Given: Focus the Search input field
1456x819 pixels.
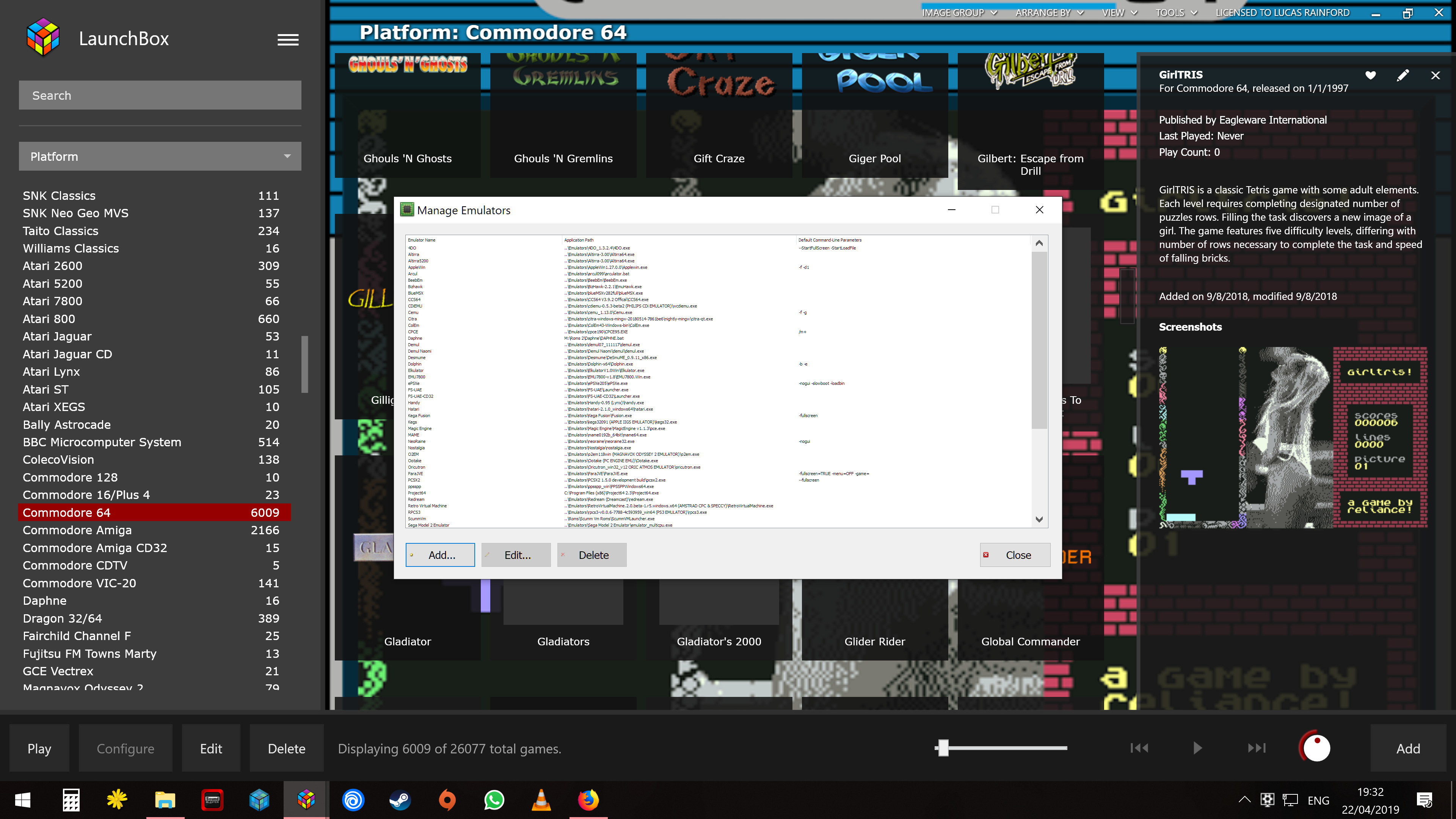Looking at the screenshot, I should click(x=160, y=95).
